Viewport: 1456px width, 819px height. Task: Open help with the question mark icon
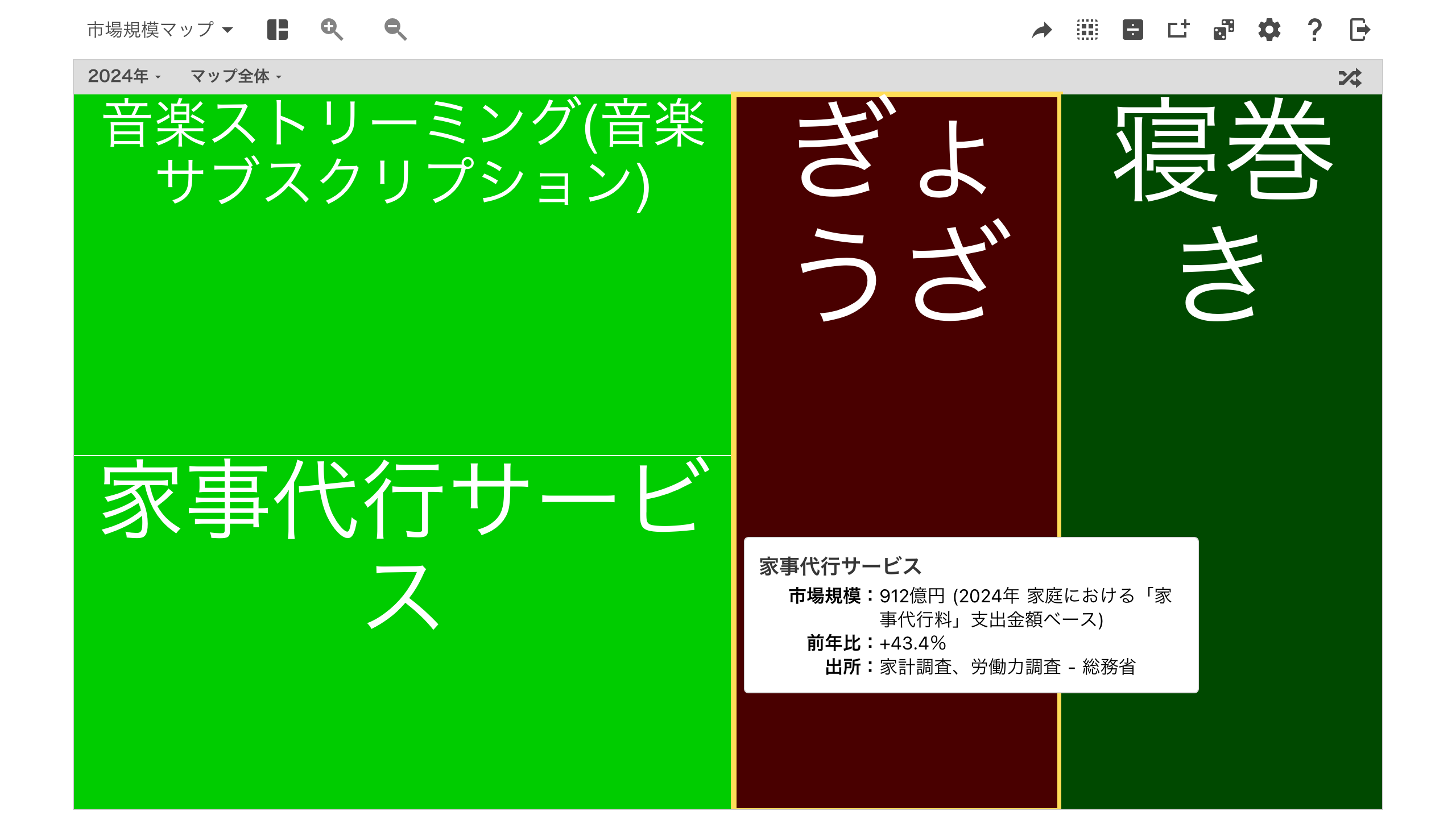1314,30
